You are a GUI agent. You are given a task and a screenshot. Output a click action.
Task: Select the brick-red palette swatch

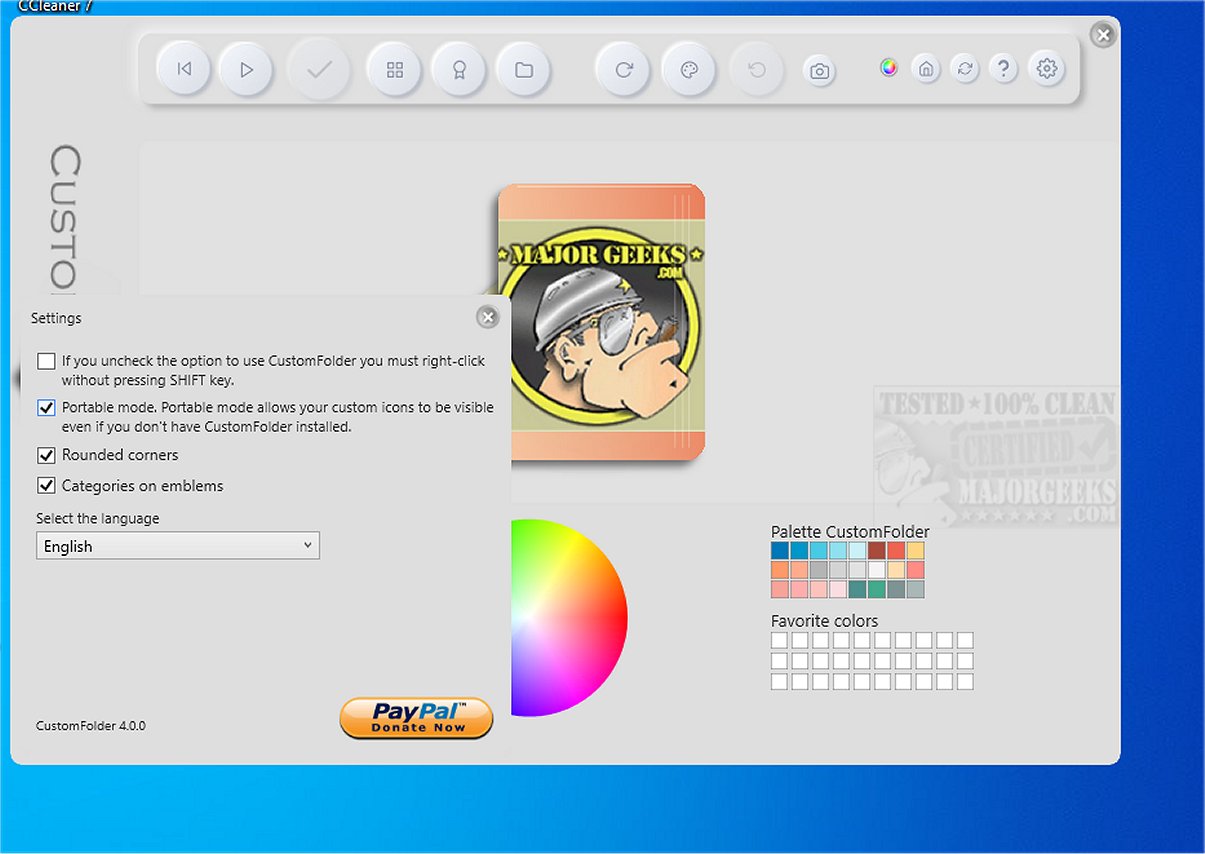tap(877, 550)
